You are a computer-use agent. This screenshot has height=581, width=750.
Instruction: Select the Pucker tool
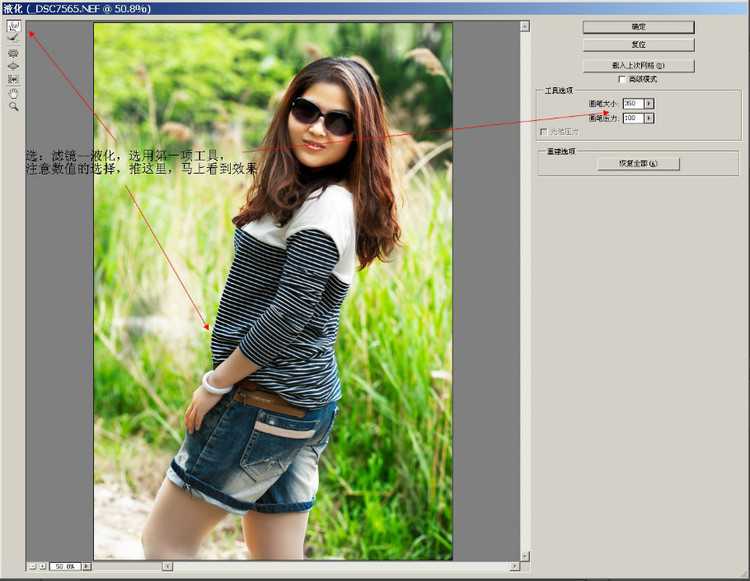click(14, 53)
